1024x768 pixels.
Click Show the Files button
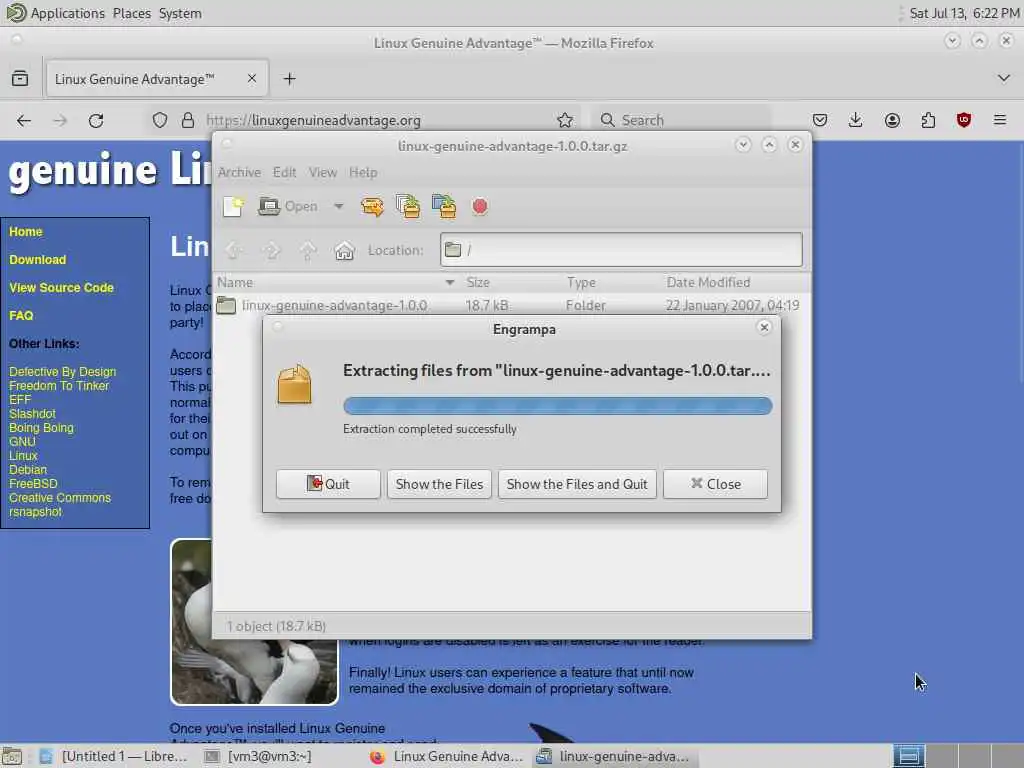(x=439, y=484)
